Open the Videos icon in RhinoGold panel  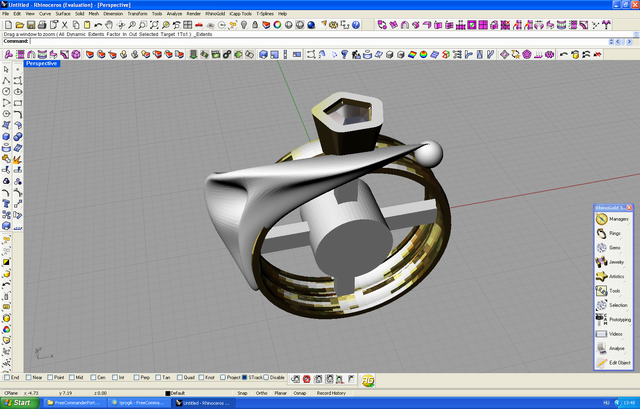pyautogui.click(x=601, y=333)
